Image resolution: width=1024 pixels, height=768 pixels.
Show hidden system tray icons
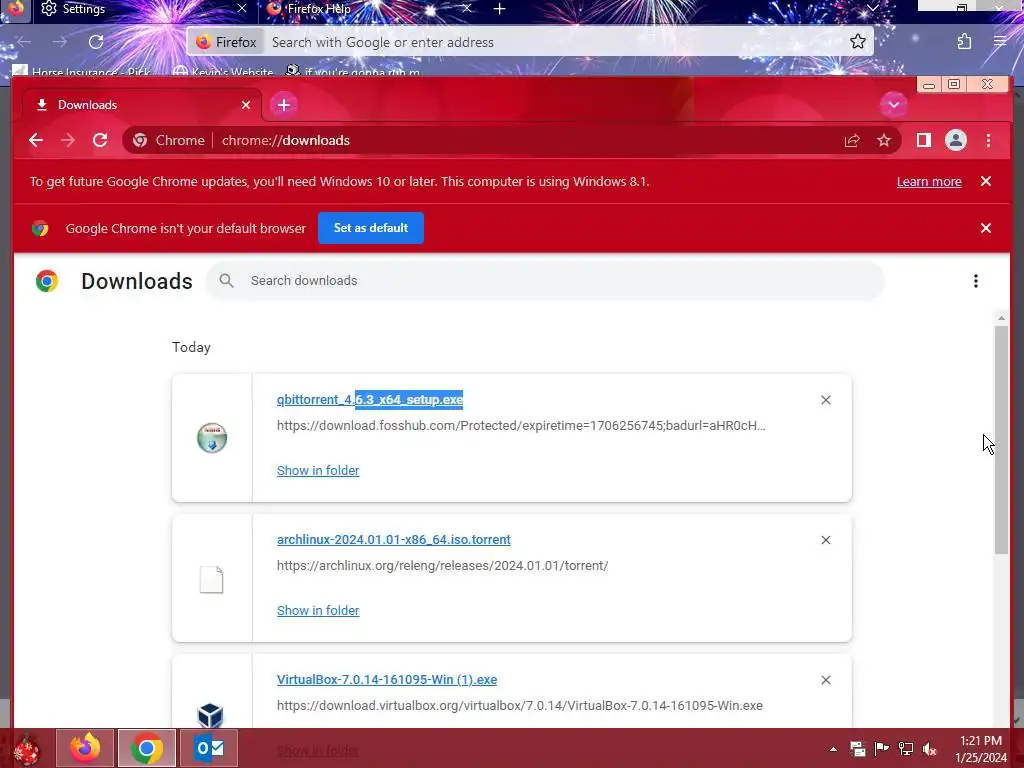833,749
